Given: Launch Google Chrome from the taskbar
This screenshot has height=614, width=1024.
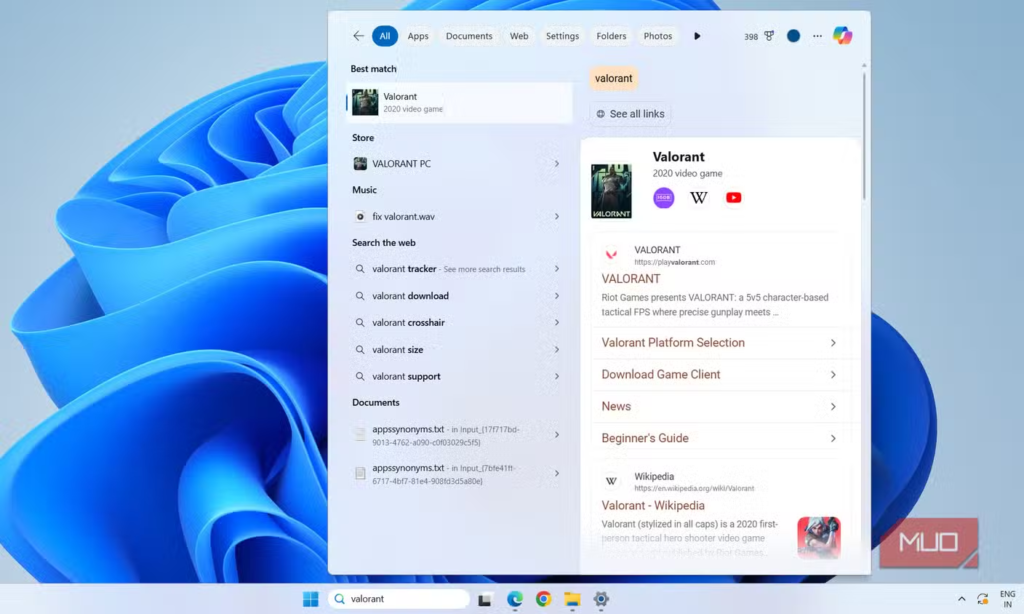Looking at the screenshot, I should point(543,599).
